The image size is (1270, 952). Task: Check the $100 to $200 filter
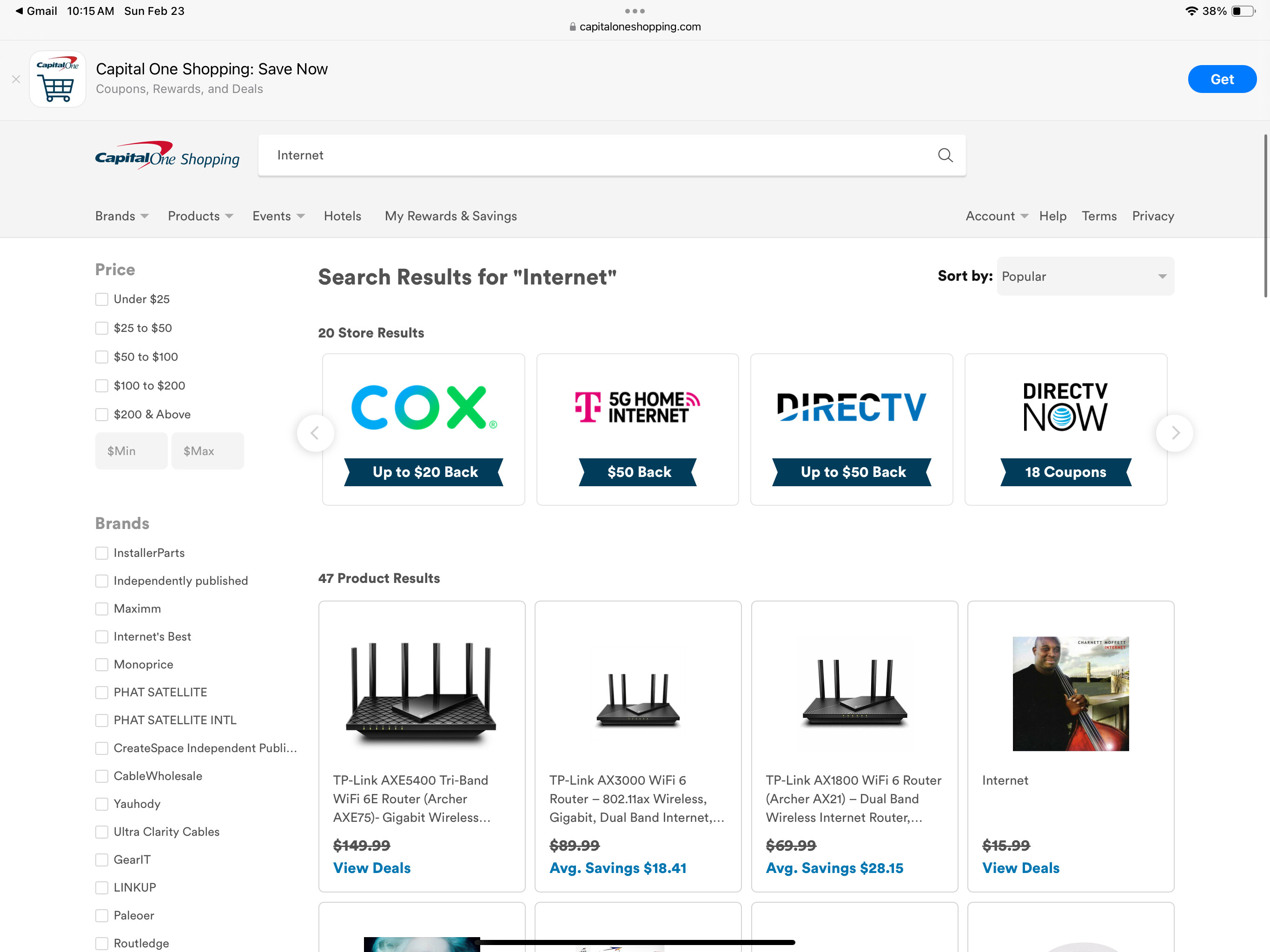coord(102,385)
